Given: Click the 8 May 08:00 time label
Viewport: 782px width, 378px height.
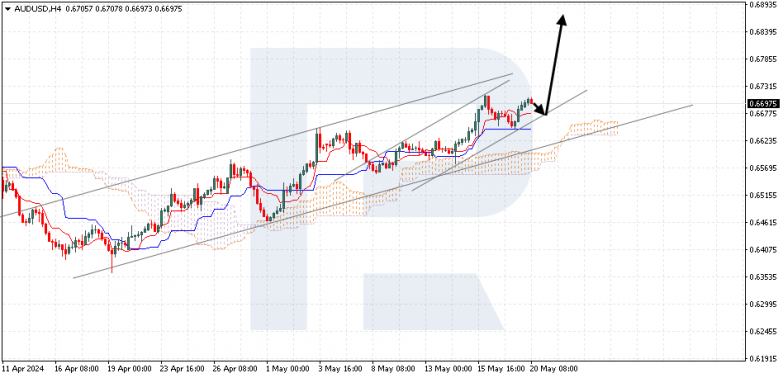Looking at the screenshot, I should (x=393, y=369).
